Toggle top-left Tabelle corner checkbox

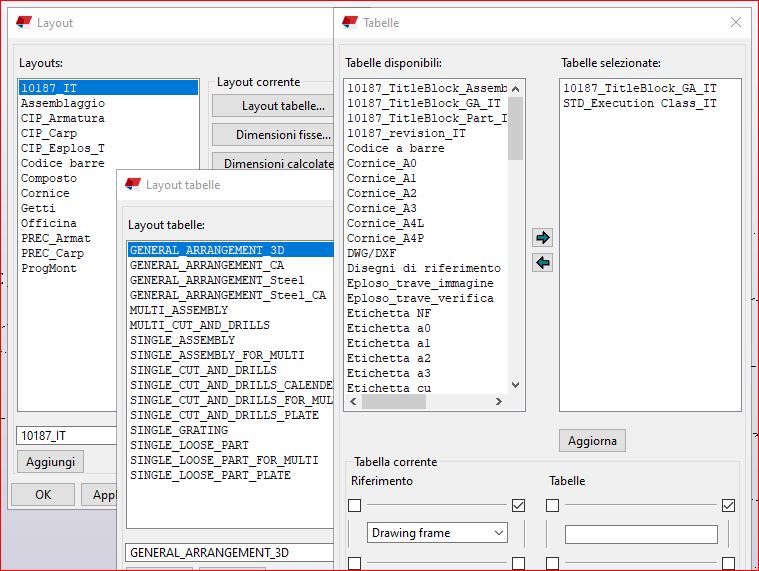[552, 505]
